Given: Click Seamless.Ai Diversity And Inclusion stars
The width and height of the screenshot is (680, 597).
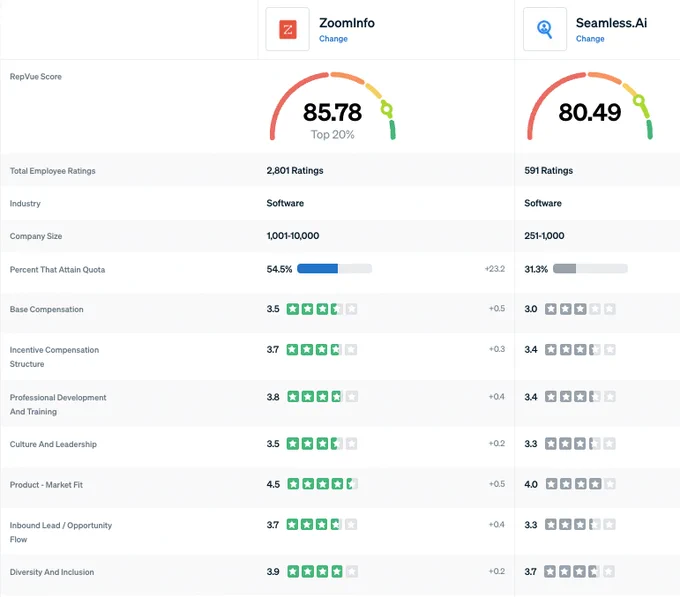Looking at the screenshot, I should point(579,571).
